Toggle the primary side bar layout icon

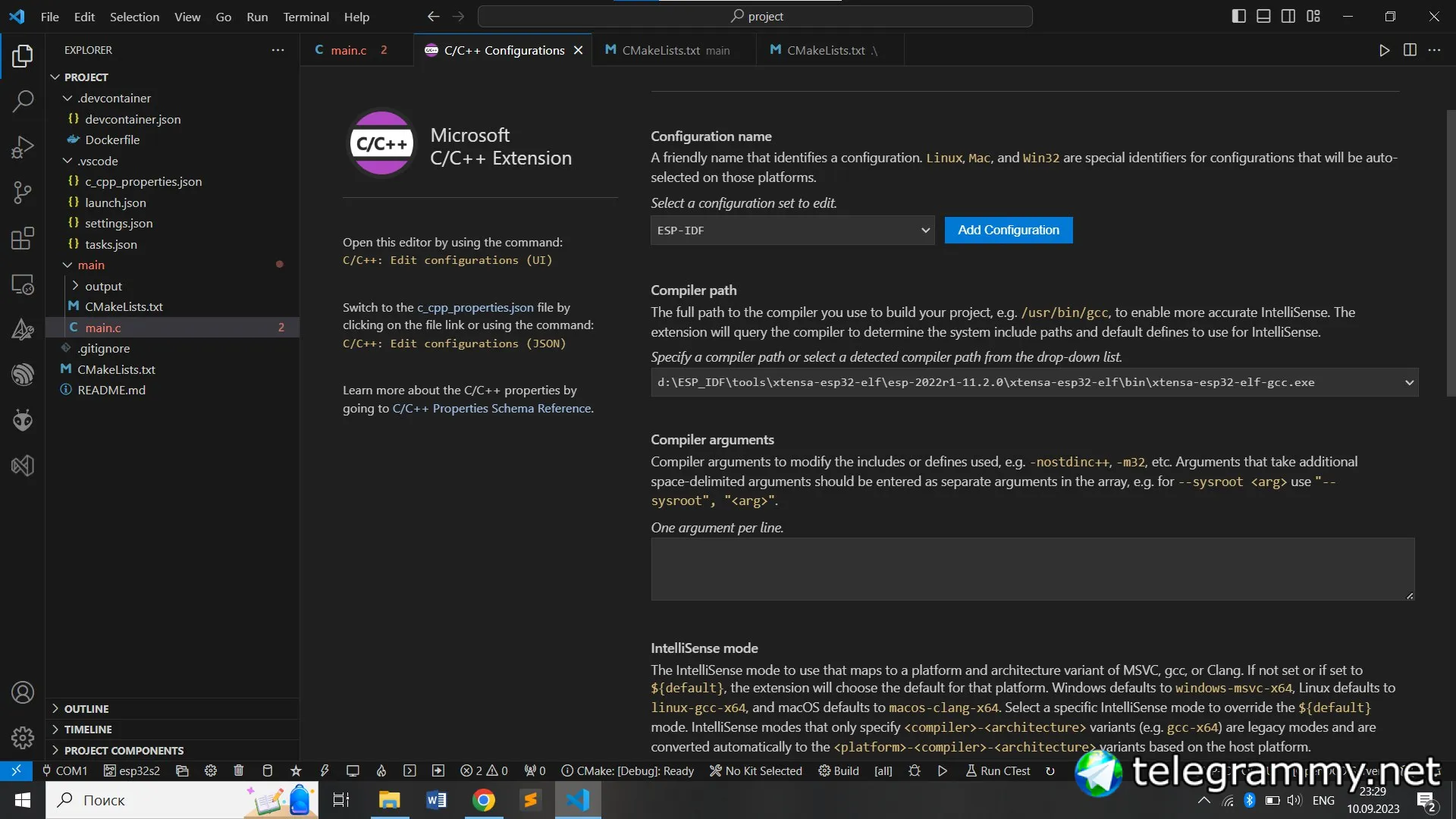tap(1238, 16)
